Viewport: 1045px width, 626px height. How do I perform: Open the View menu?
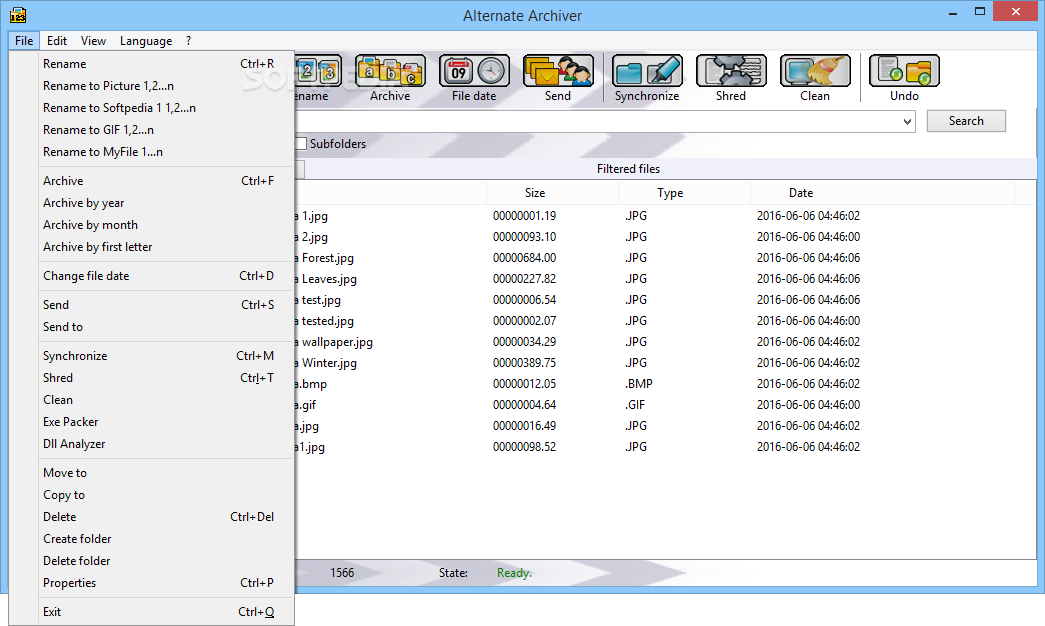pos(93,41)
